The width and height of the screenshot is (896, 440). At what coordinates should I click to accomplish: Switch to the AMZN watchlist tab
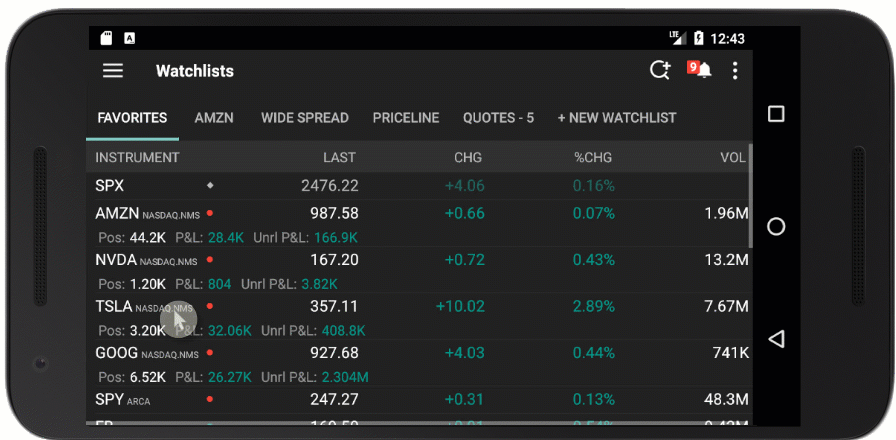[214, 118]
